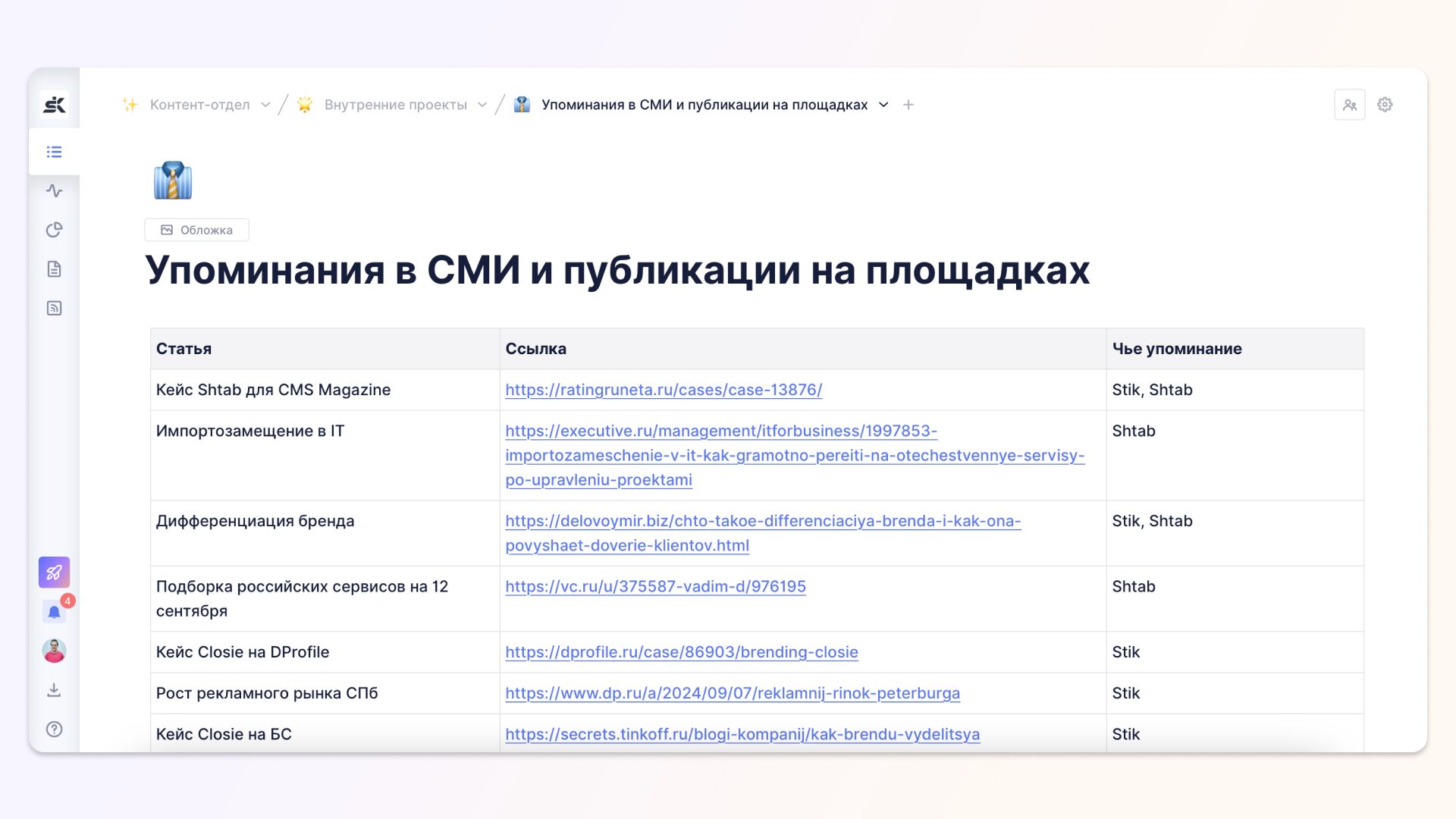This screenshot has width=1456, height=819.
Task: Expand the Внутренние проекты breadcrumb chevron
Action: coord(482,105)
